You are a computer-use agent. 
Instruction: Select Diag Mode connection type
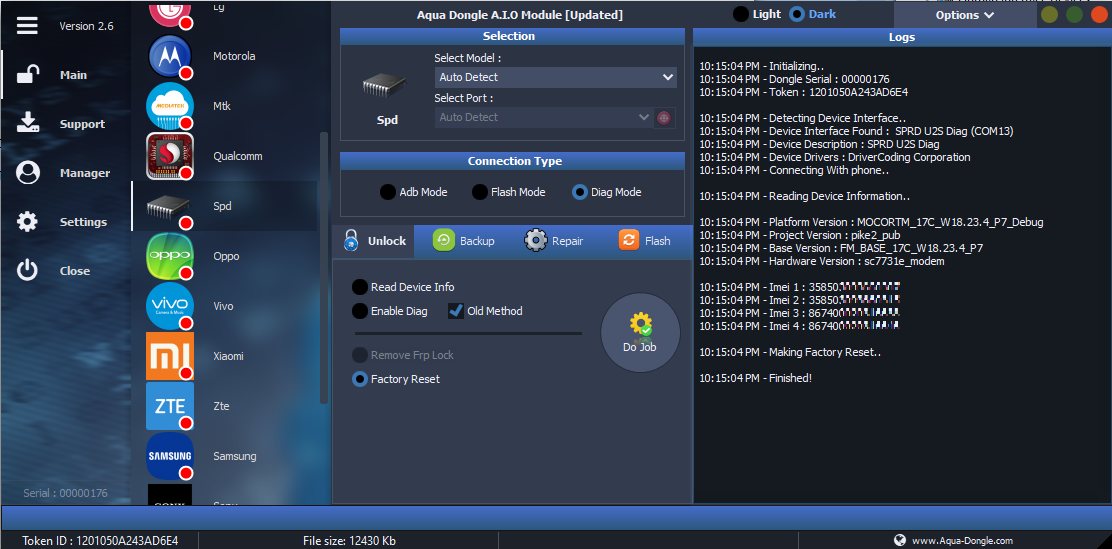click(606, 192)
